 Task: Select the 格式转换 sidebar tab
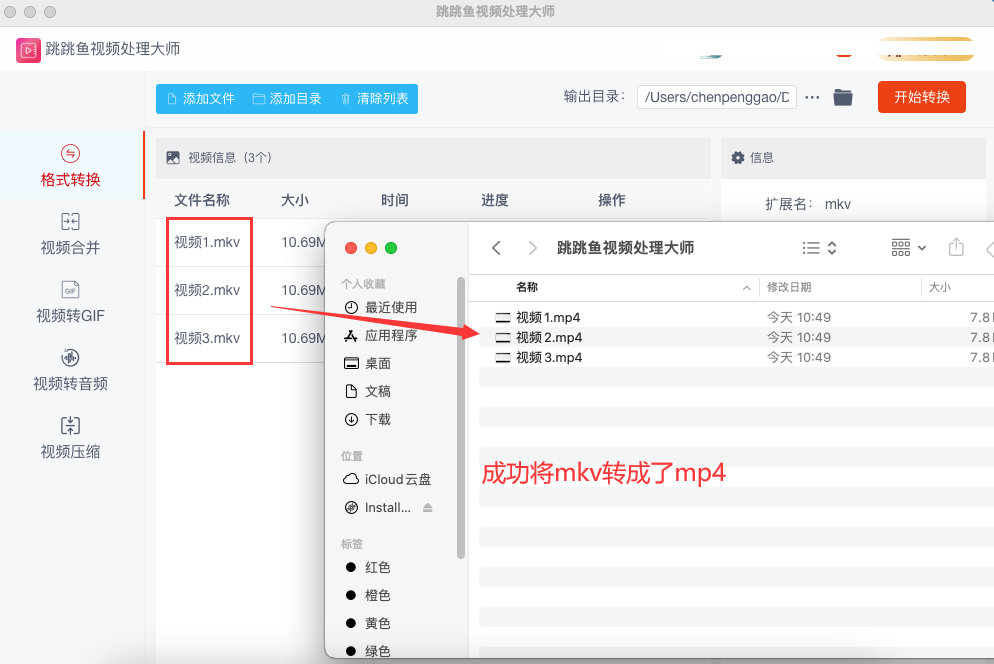click(70, 166)
